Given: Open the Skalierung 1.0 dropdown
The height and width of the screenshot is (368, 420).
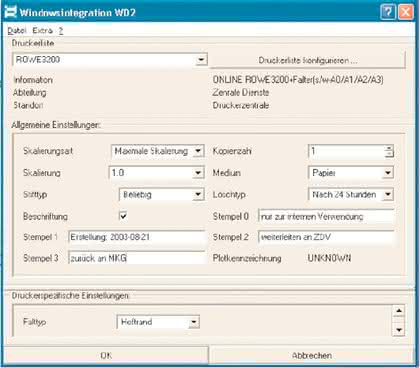Looking at the screenshot, I should pos(198,173).
